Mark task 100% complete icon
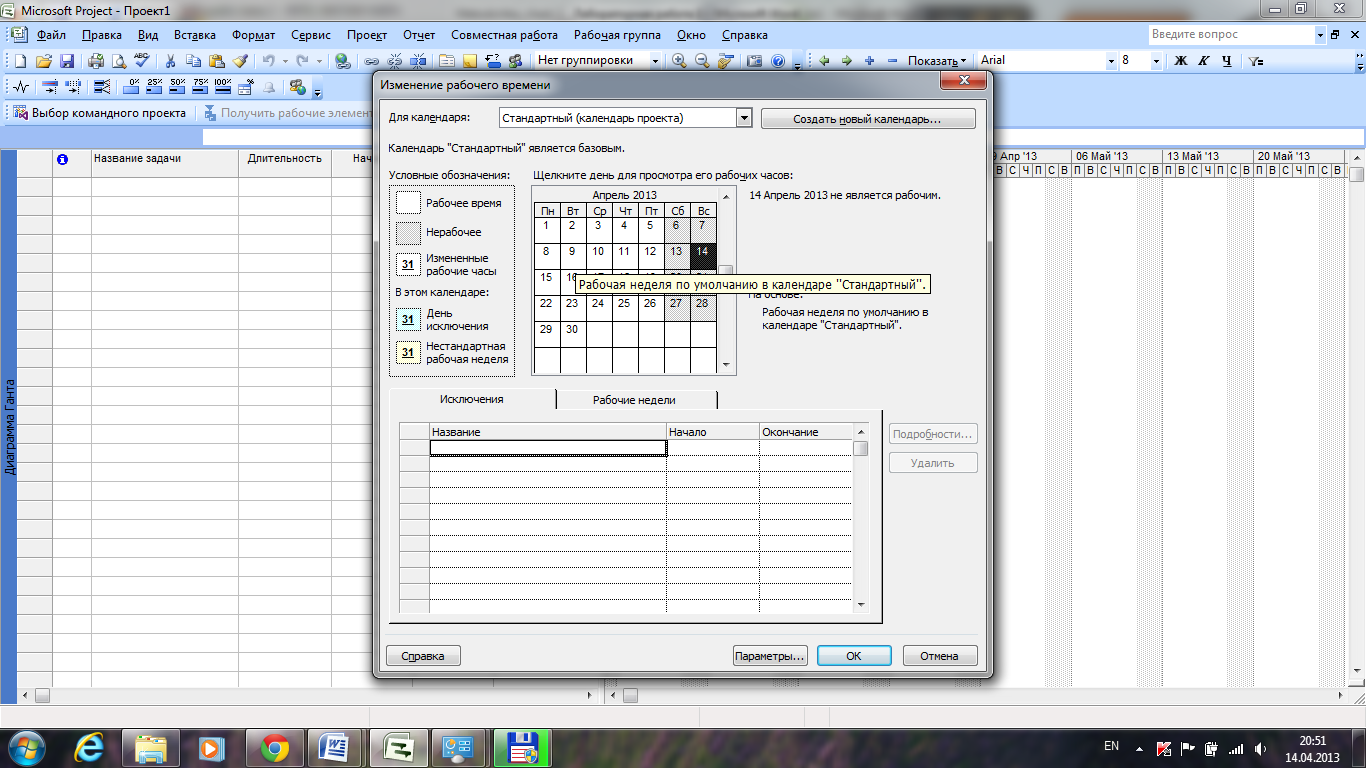This screenshot has width=1366, height=768. (x=223, y=86)
